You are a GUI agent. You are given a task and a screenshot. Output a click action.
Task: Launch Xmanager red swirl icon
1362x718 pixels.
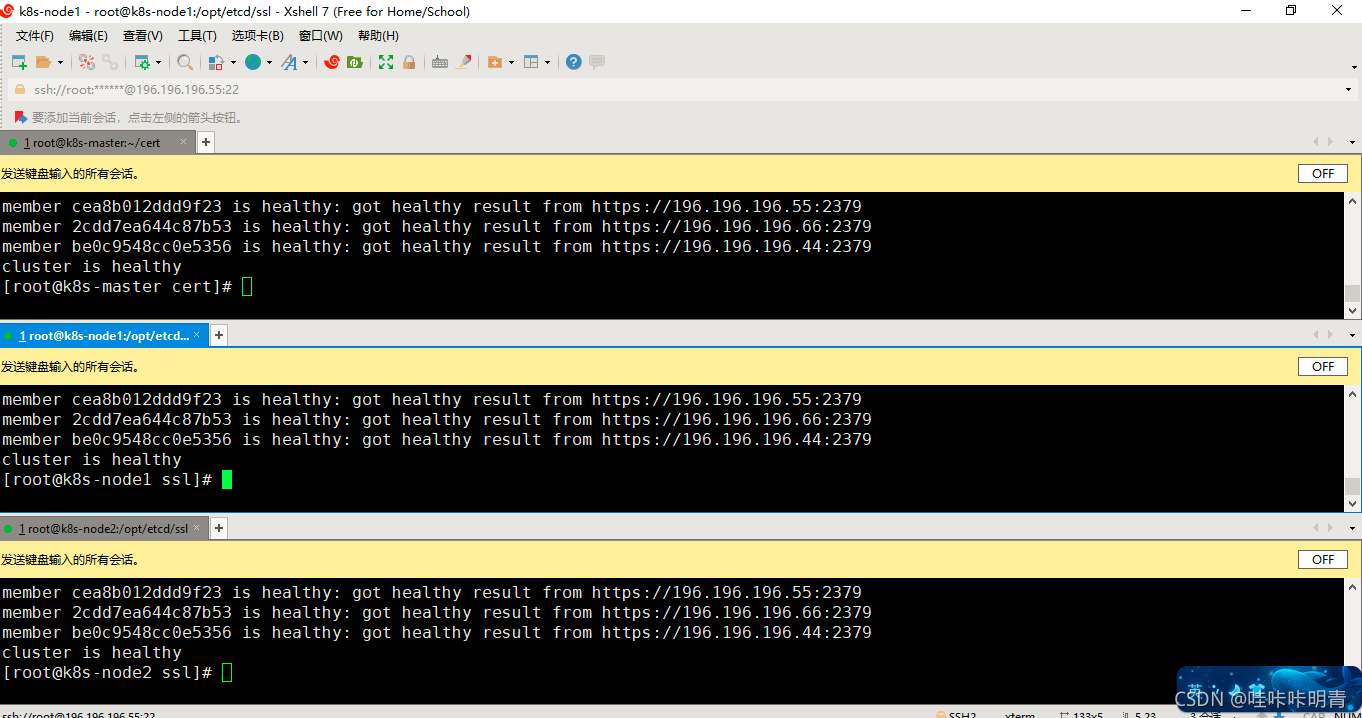pos(332,62)
